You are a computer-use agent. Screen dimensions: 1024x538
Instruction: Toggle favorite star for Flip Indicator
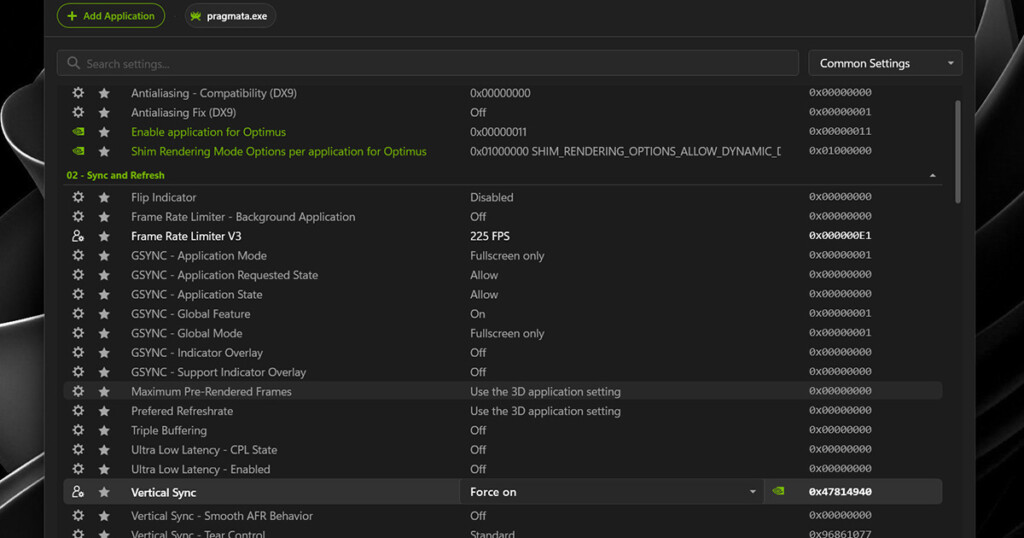pos(104,197)
